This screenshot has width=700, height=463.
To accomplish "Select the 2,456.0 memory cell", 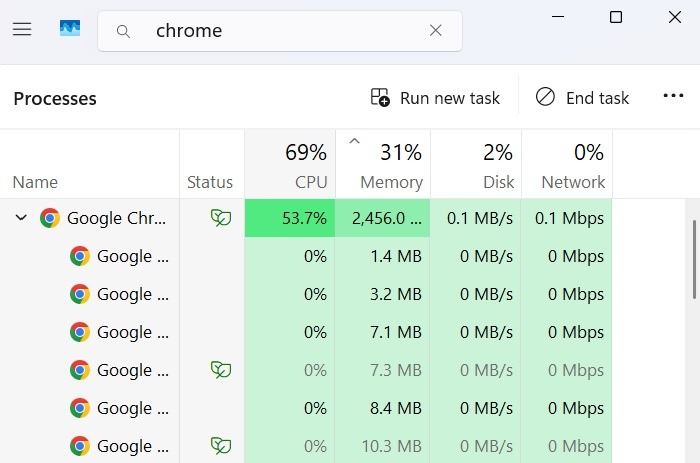I will click(x=383, y=218).
